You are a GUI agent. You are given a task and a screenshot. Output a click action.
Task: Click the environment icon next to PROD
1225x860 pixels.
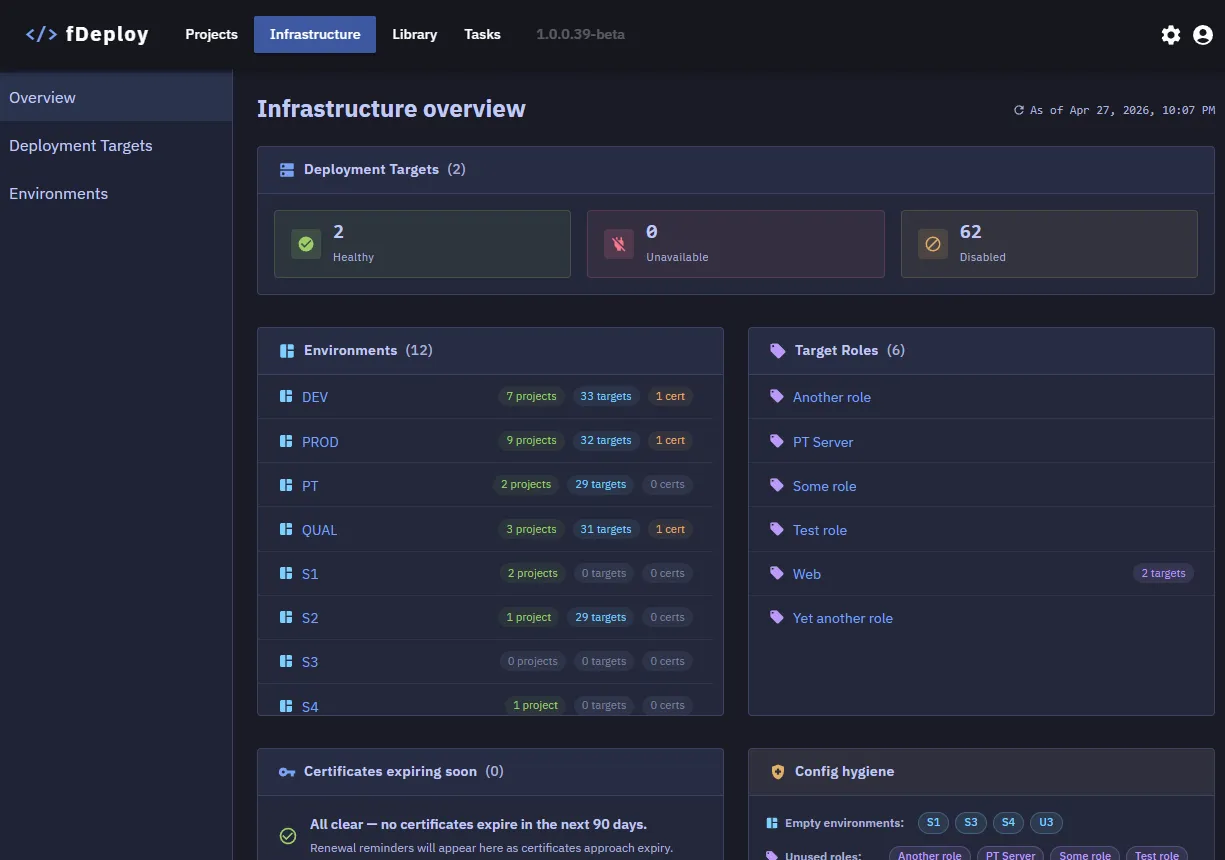click(286, 441)
